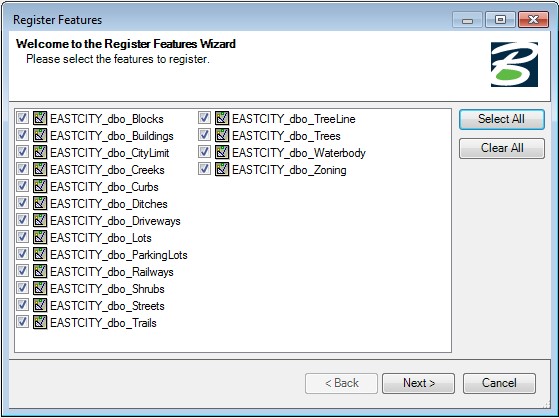Viewport: 559px width, 418px height.
Task: Toggle the EASTCITY_dbo_Curbs checkbox
Action: point(22,185)
